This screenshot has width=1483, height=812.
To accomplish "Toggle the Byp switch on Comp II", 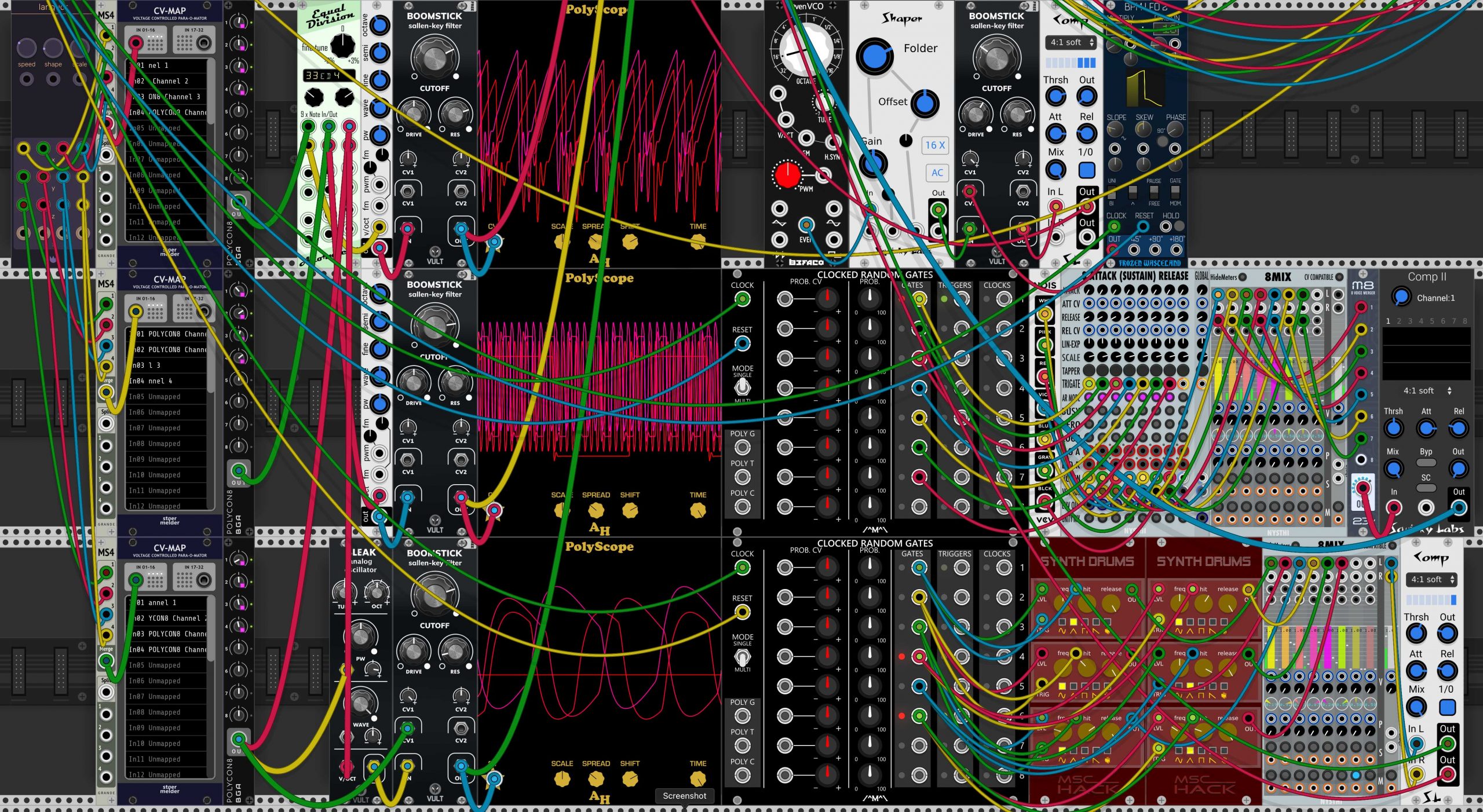I will pyautogui.click(x=1426, y=463).
